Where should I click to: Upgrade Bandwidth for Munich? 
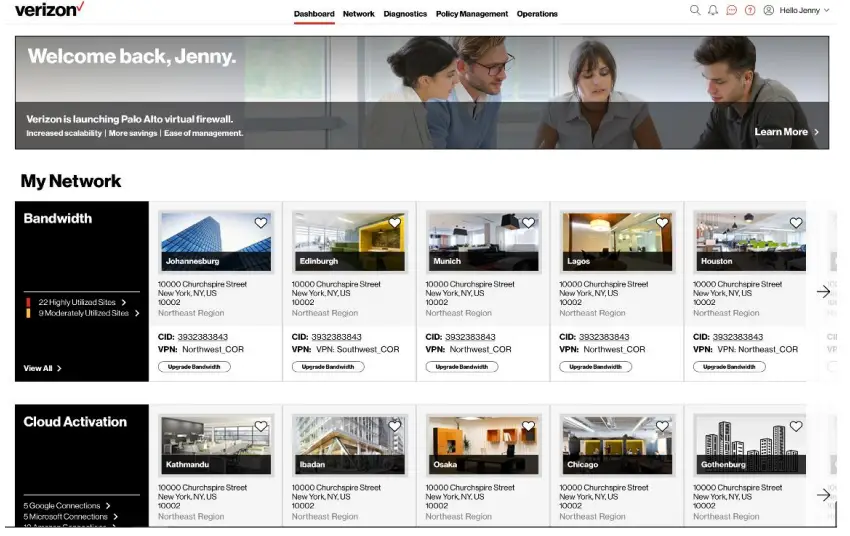462,367
